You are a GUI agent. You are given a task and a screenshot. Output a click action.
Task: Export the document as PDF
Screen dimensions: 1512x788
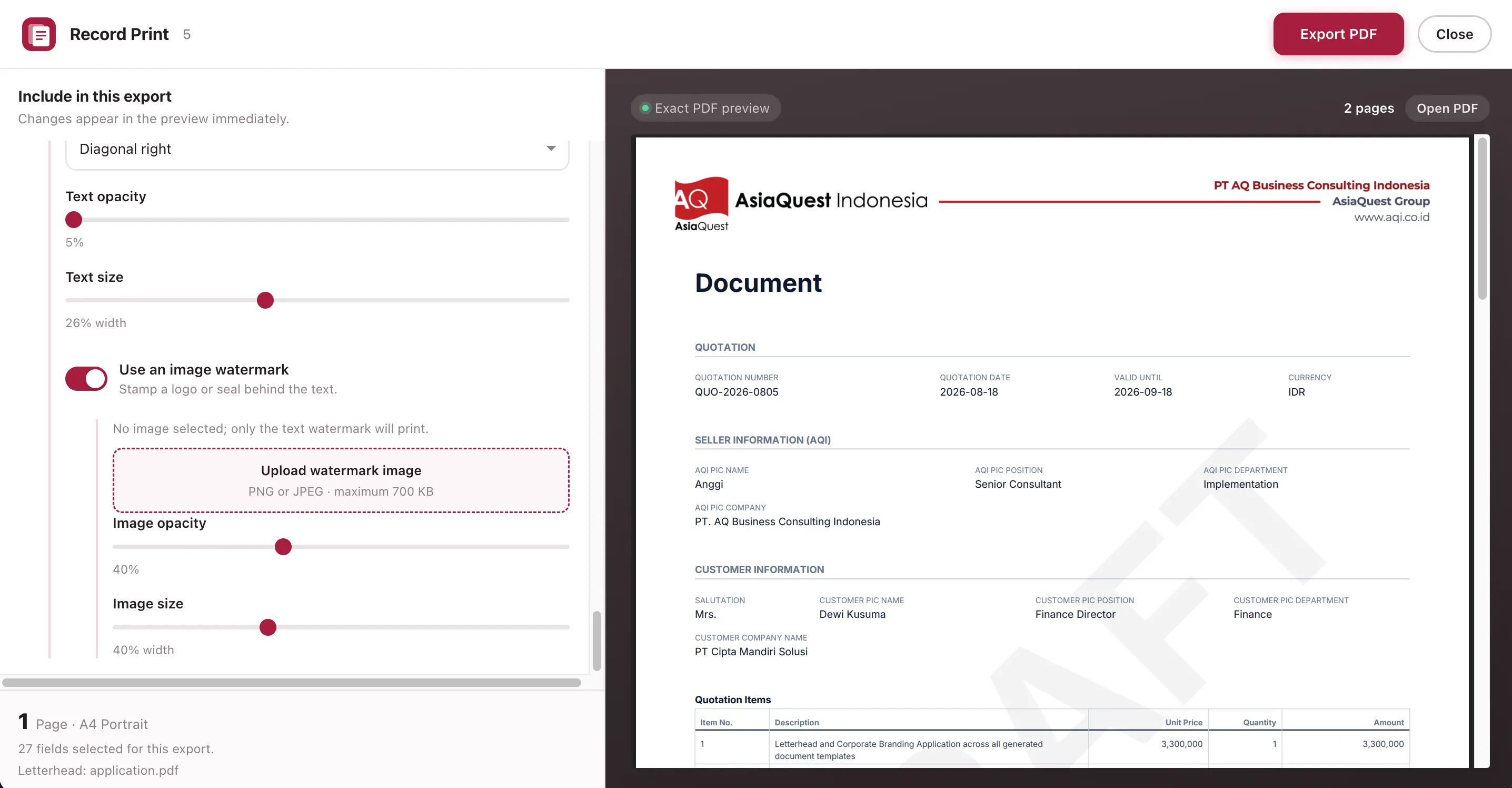tap(1338, 34)
